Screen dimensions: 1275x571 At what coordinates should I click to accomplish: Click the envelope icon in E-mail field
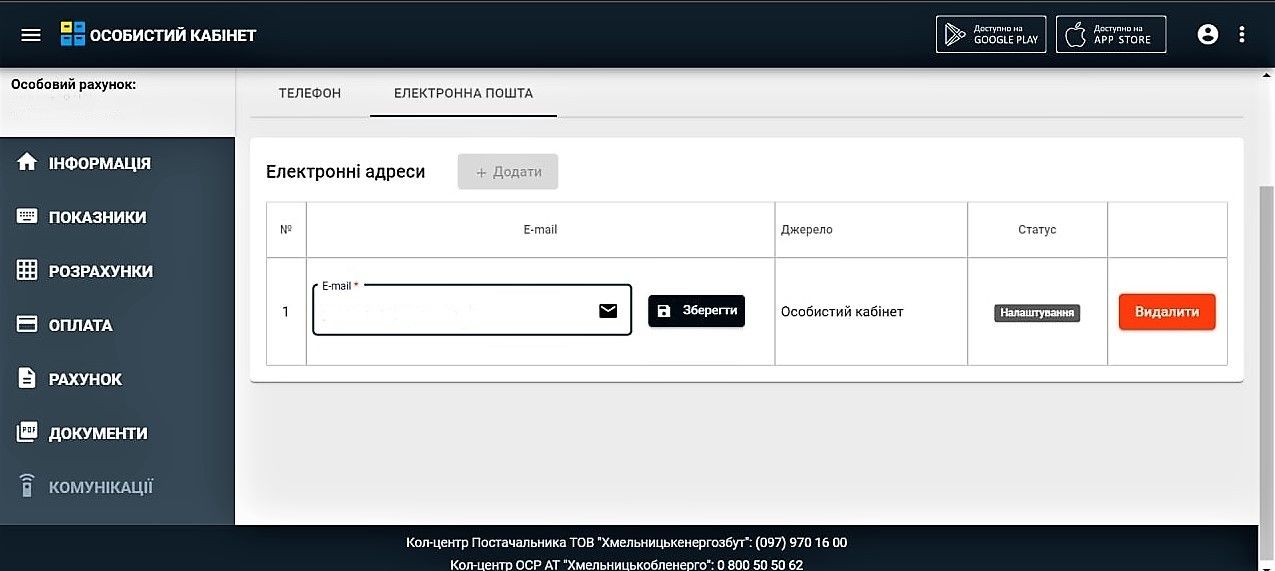coord(608,311)
